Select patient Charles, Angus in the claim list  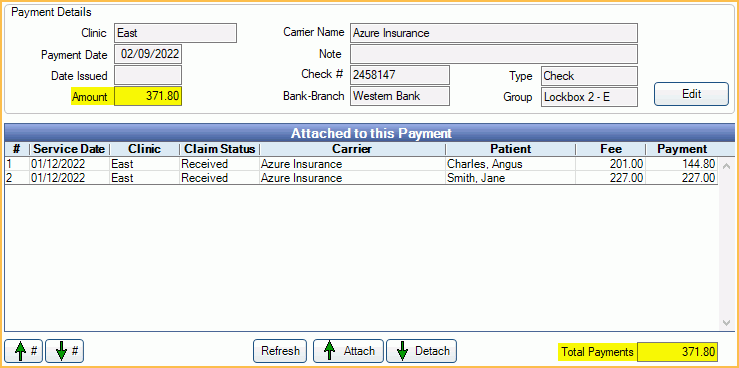(485, 164)
